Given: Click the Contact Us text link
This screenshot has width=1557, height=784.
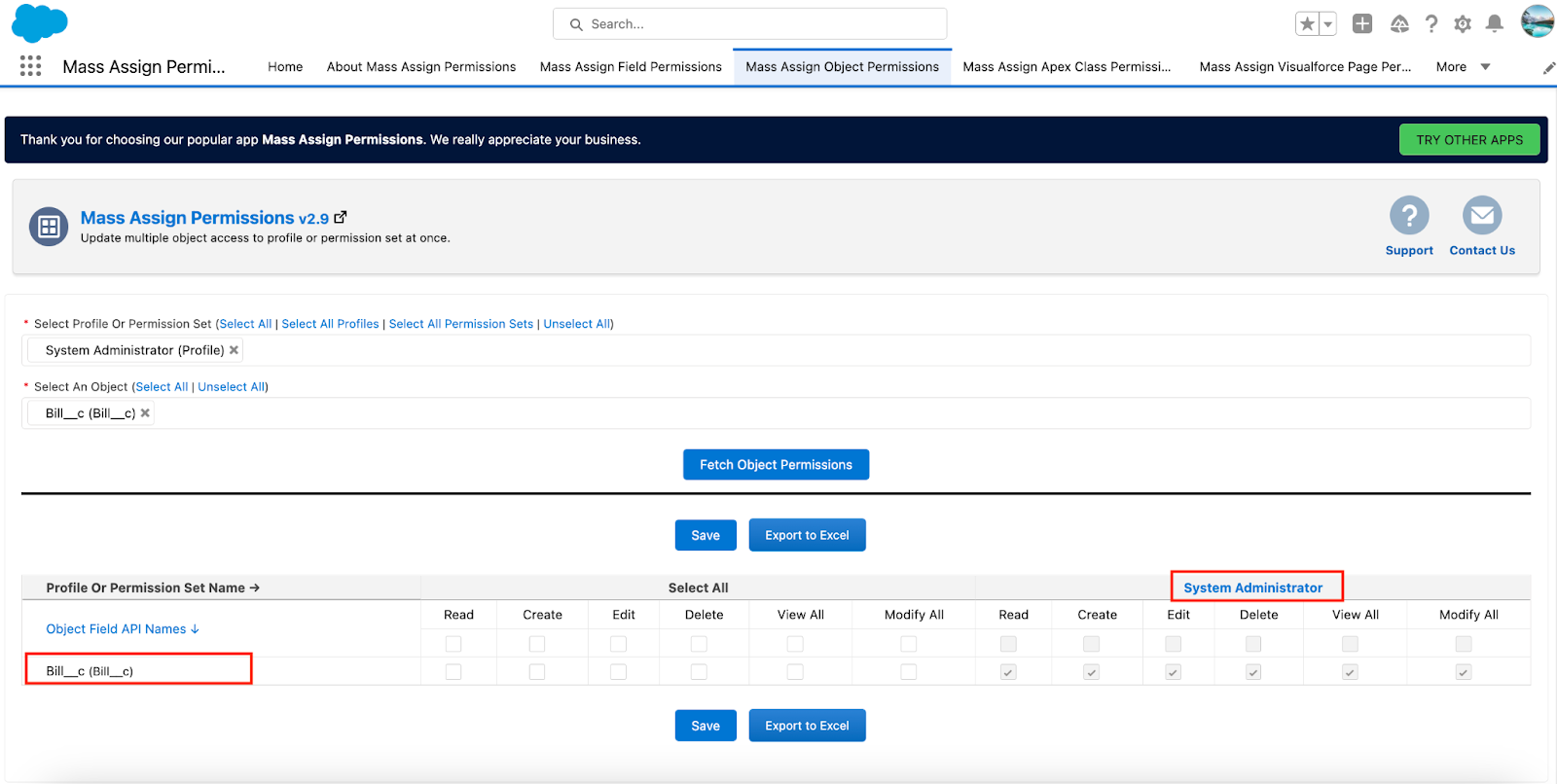Looking at the screenshot, I should 1482,251.
